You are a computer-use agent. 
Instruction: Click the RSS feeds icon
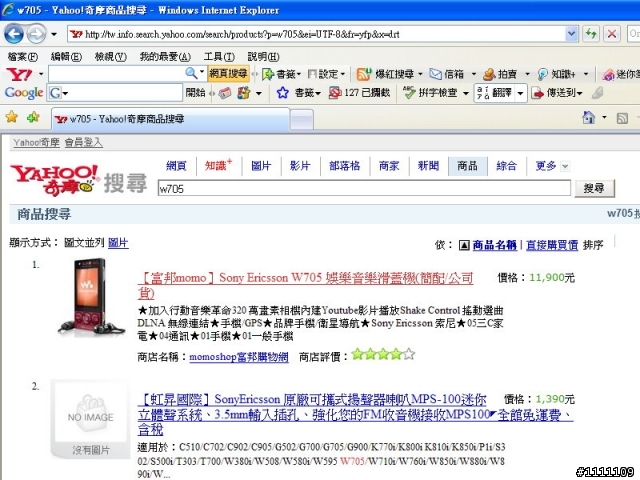tap(622, 118)
